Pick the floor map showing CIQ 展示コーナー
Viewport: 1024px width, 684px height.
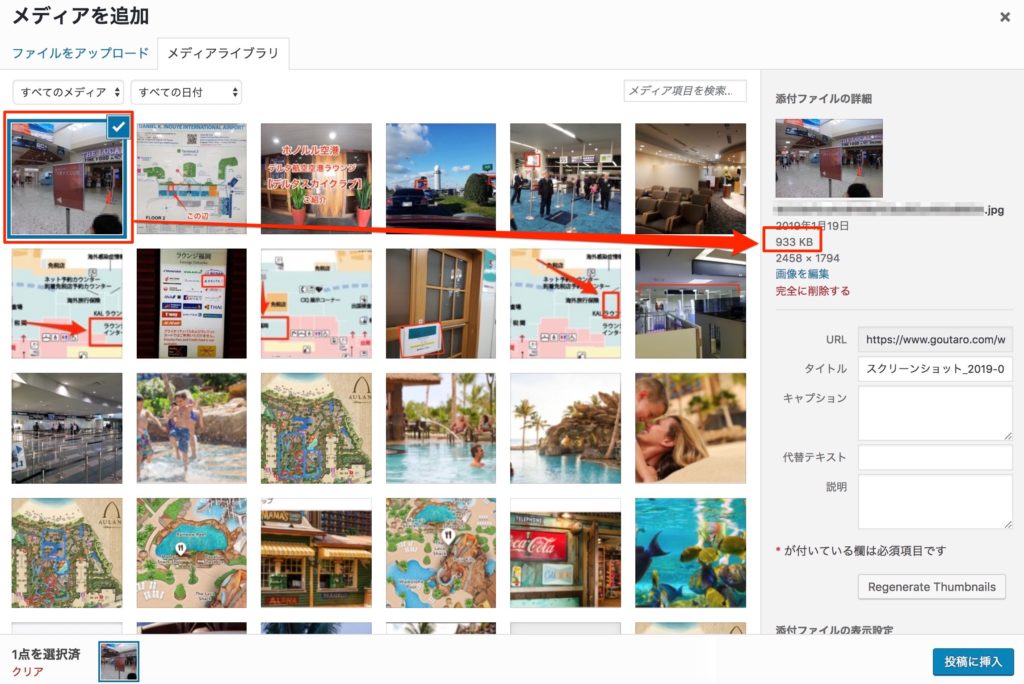tap(316, 303)
